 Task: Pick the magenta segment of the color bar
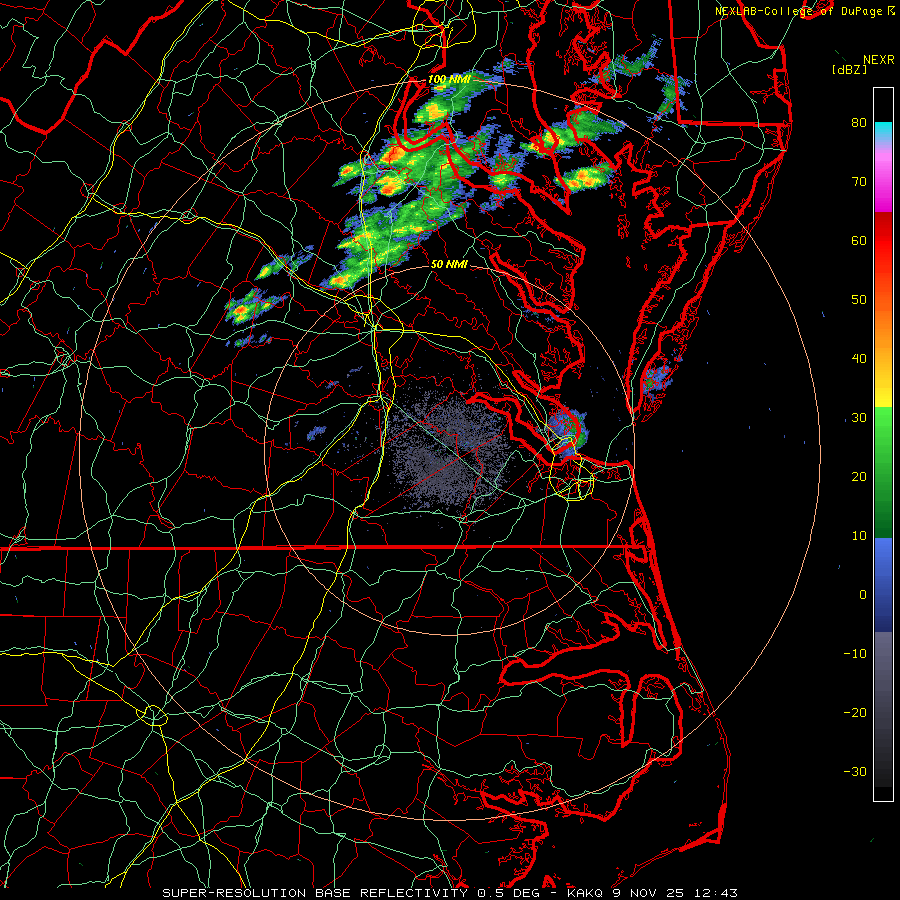[883, 189]
